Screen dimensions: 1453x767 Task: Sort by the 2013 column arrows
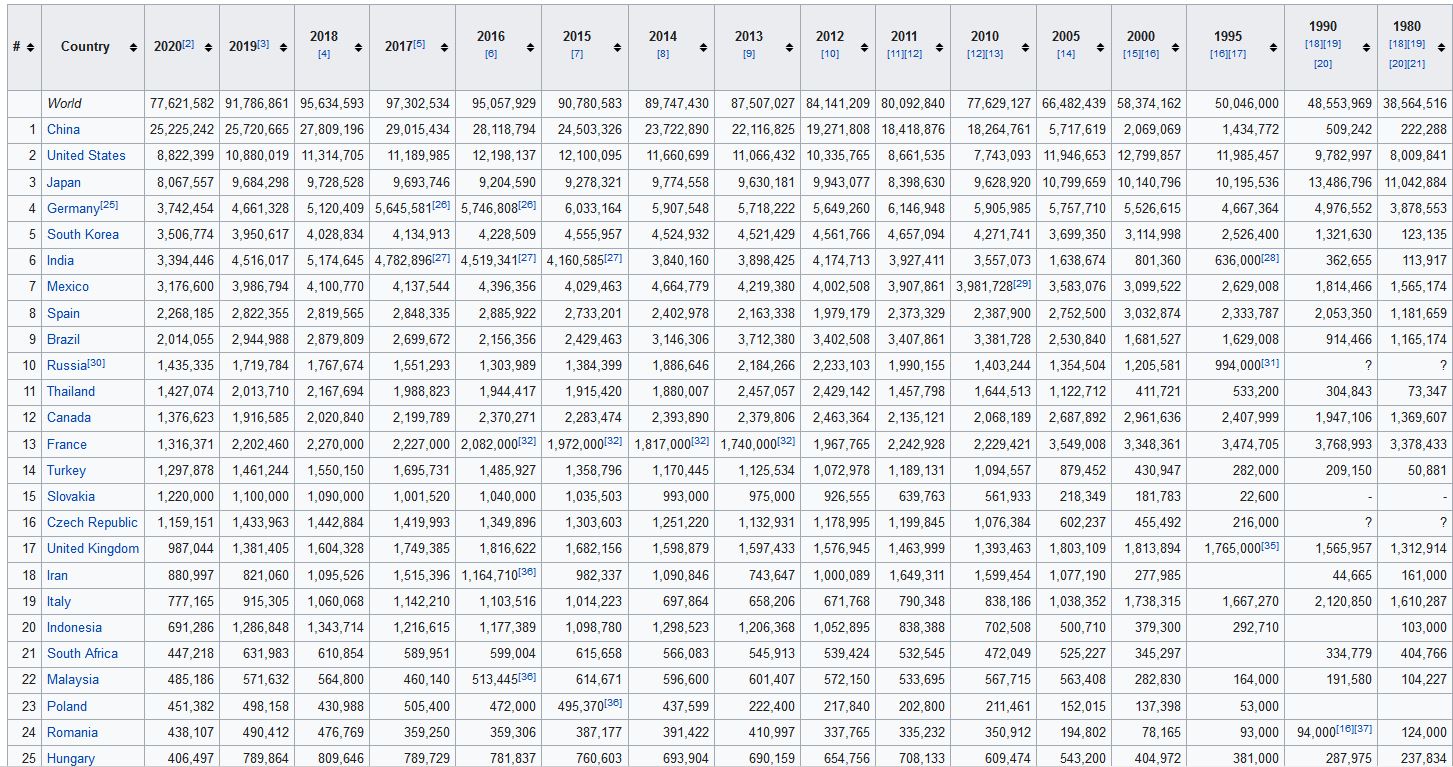click(789, 47)
